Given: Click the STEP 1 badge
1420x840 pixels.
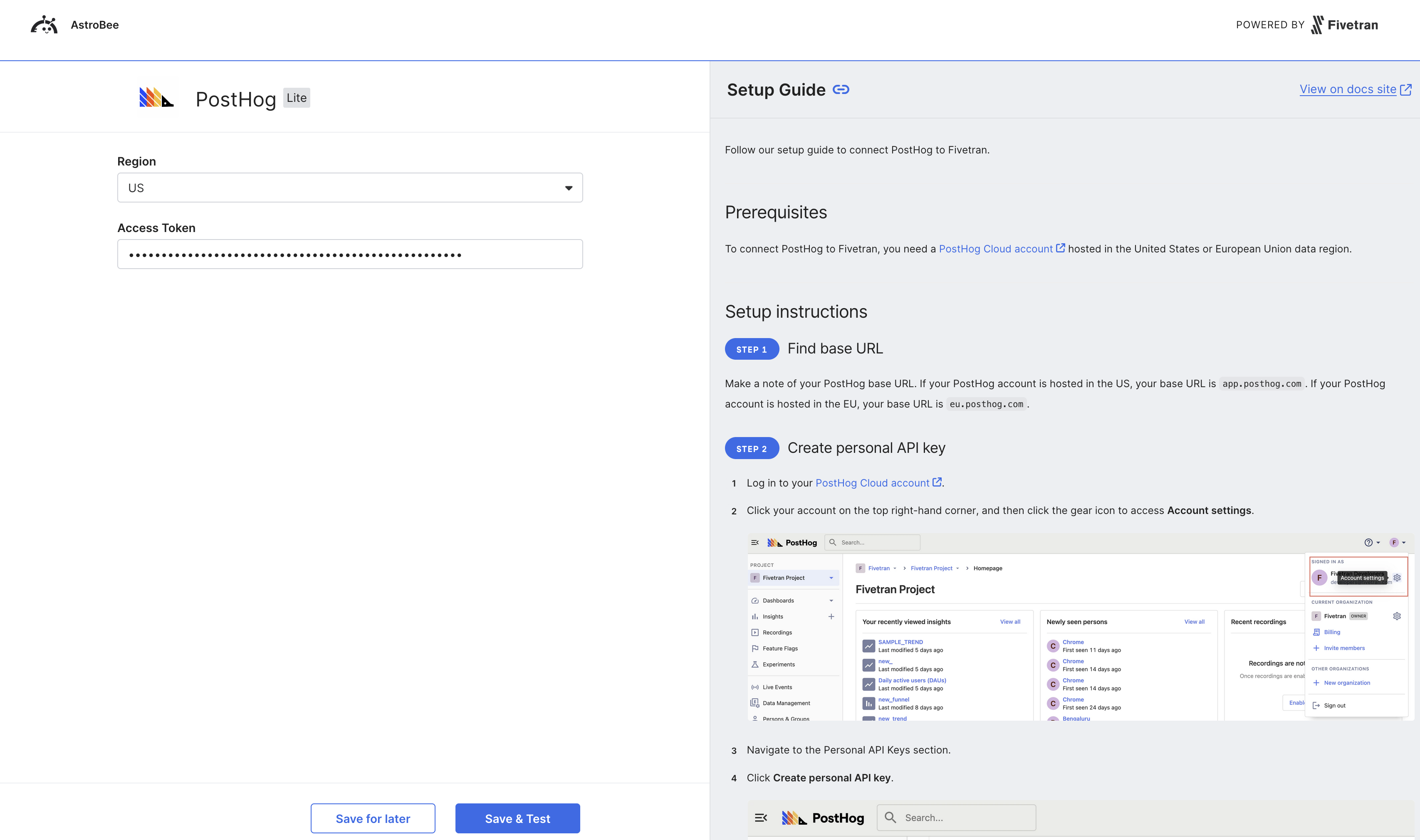Looking at the screenshot, I should 751,349.
